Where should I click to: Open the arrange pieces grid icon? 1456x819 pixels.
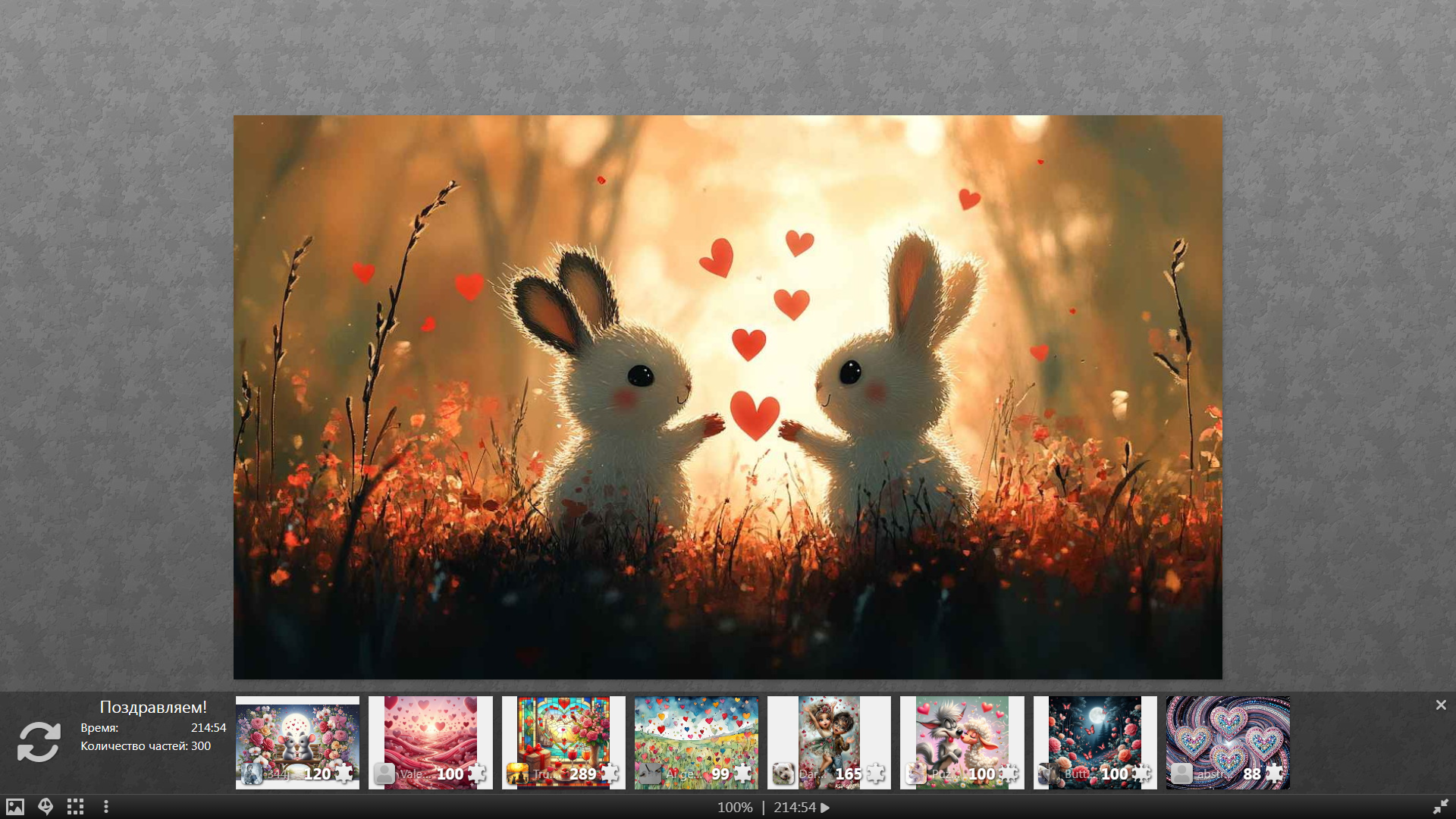point(75,807)
